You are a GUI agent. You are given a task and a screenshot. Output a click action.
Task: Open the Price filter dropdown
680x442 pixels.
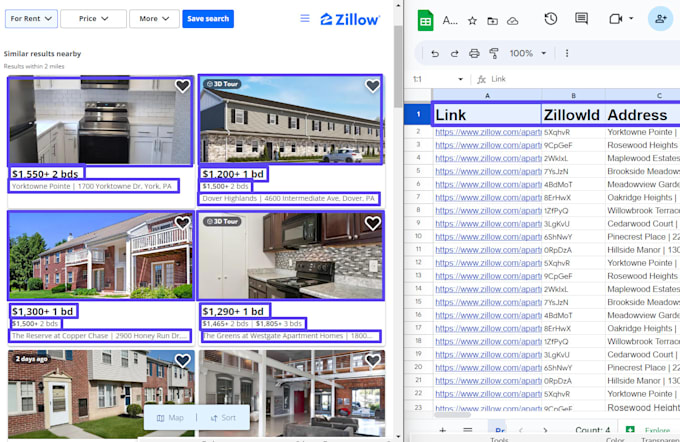pyautogui.click(x=94, y=19)
